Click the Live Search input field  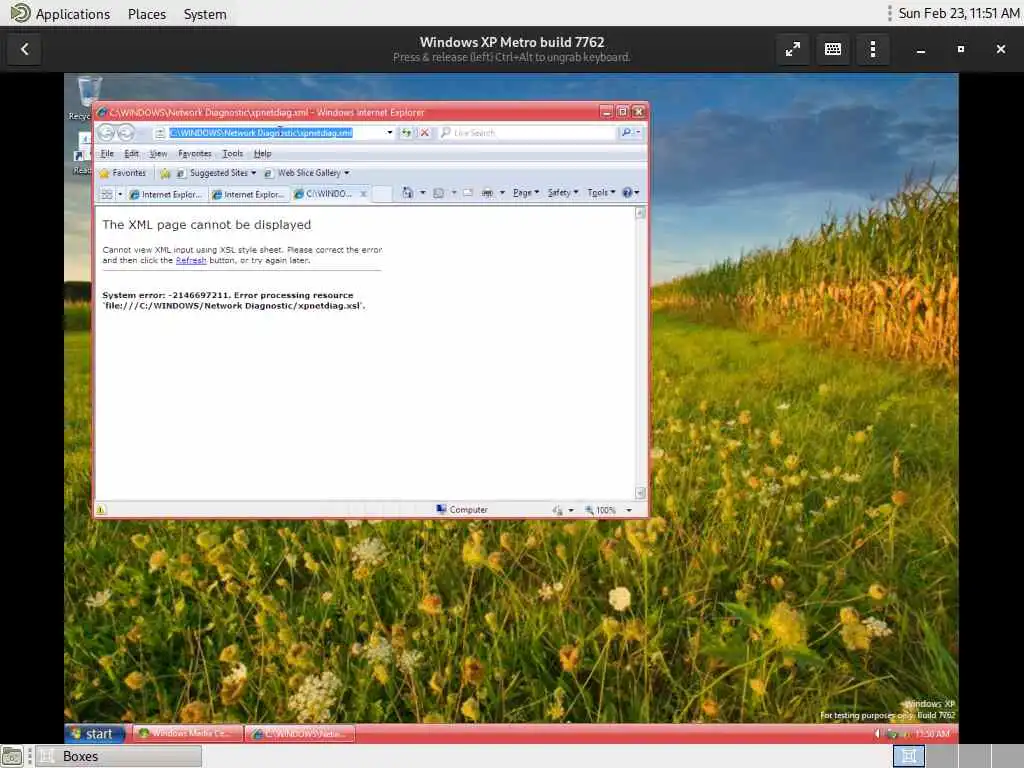point(528,133)
